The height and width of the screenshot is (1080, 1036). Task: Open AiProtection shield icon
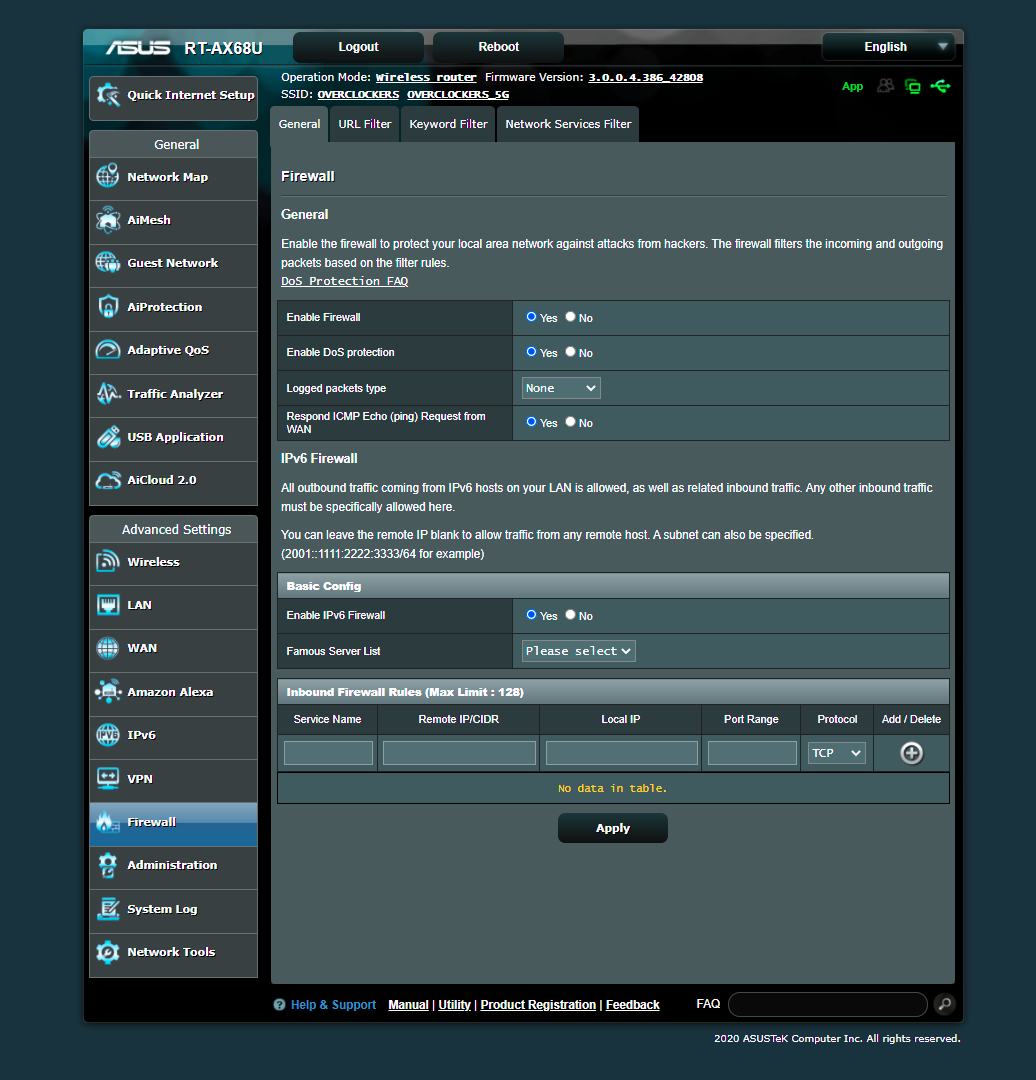[x=108, y=307]
